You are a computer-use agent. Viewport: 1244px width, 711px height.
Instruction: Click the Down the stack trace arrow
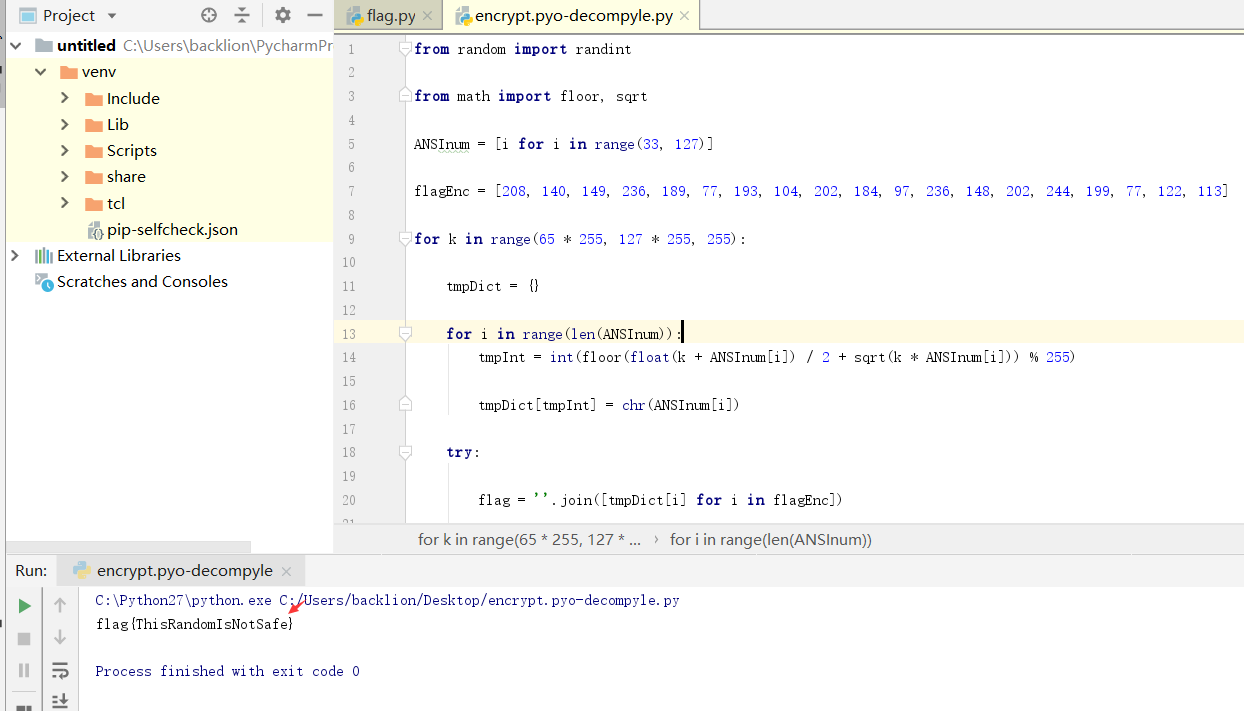(60, 638)
